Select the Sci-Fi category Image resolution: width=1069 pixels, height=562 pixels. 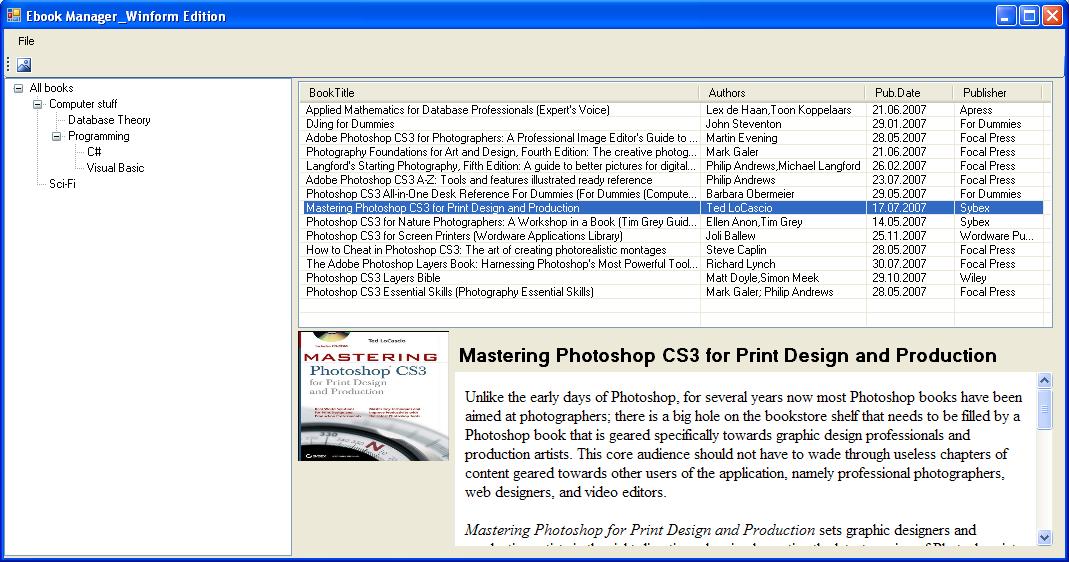62,183
